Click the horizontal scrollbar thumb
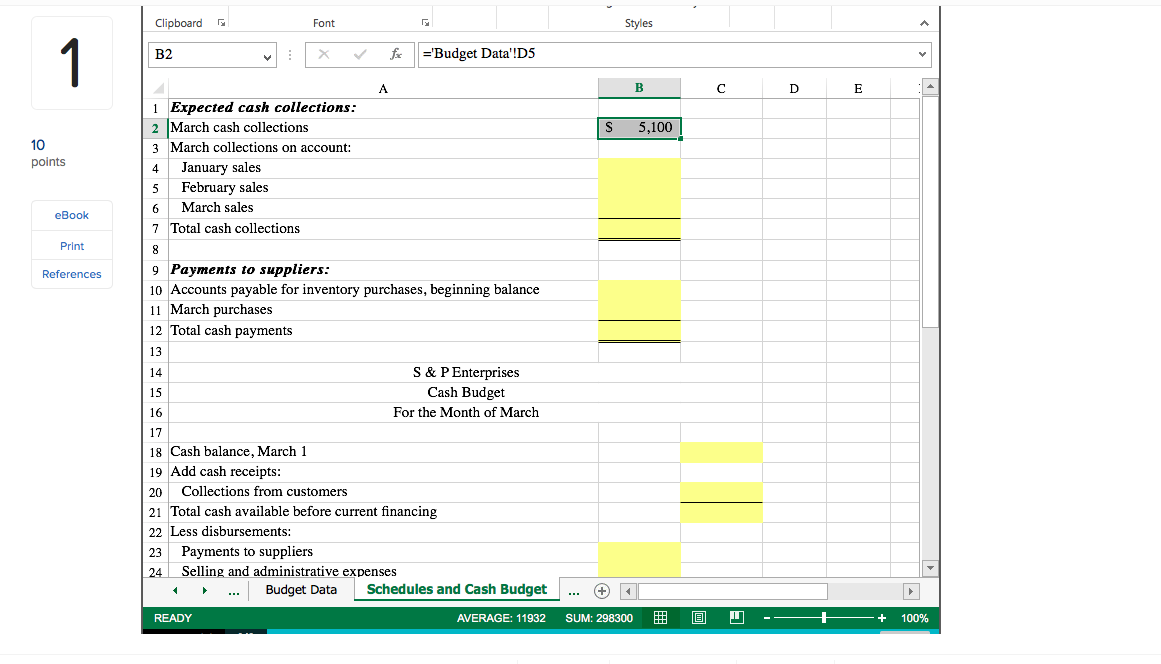Screen dimensions: 1161x664 click(733, 591)
